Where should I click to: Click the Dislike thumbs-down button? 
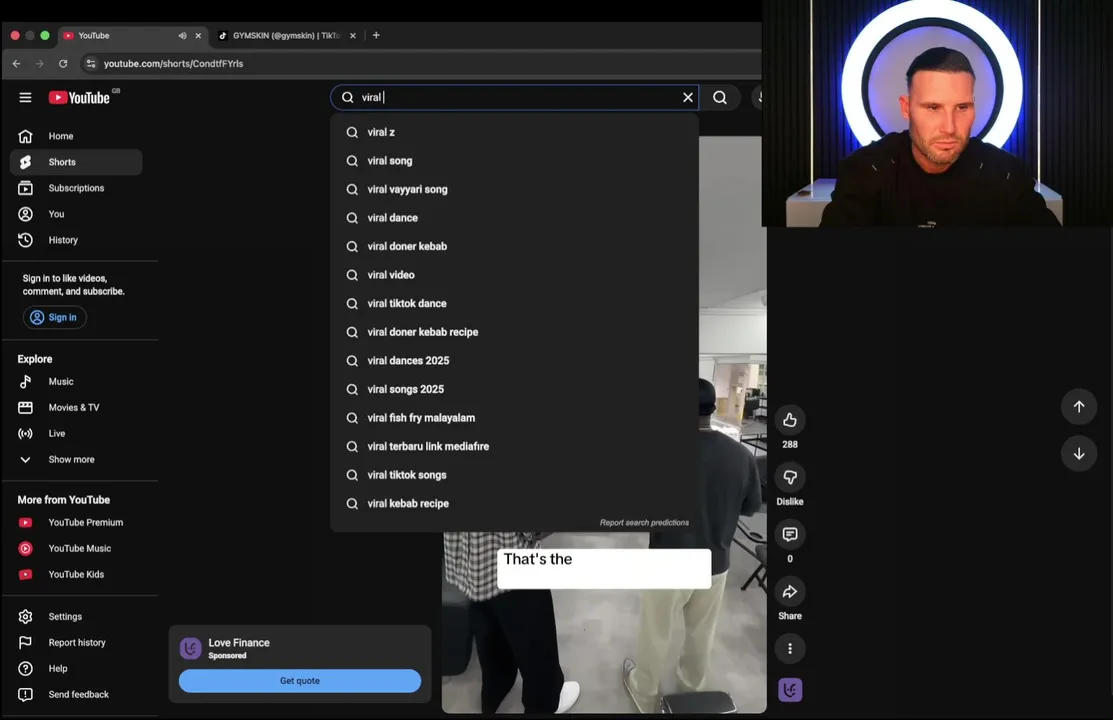point(789,477)
